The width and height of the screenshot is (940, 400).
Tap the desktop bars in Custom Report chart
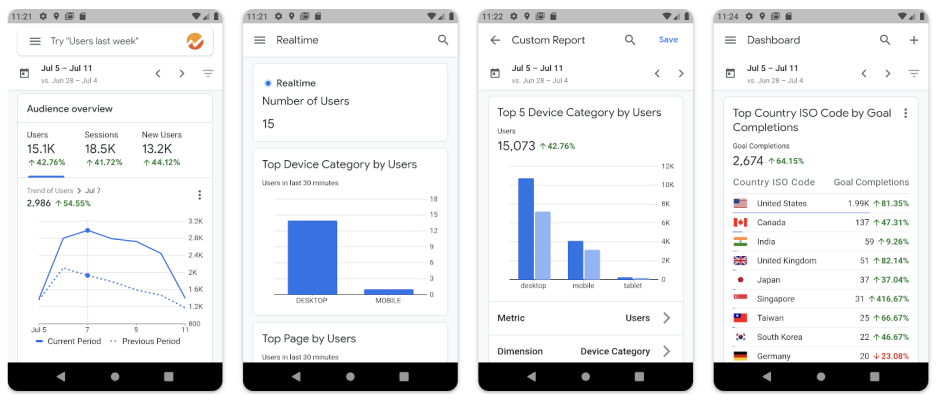[x=534, y=228]
